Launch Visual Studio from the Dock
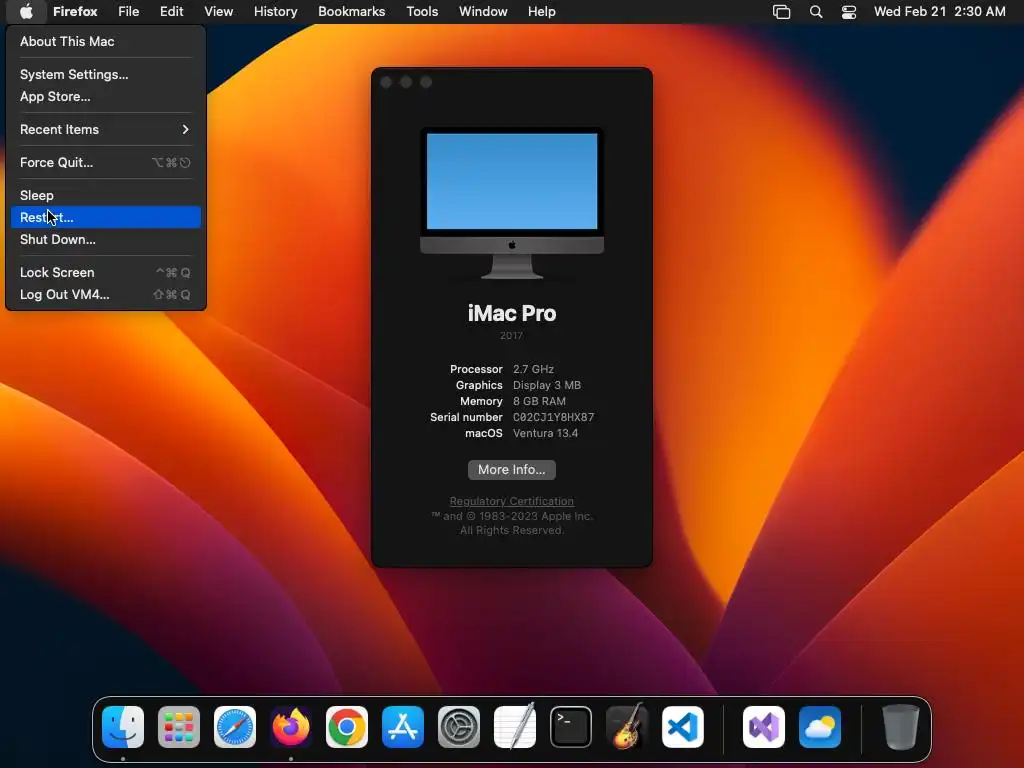 [x=764, y=727]
